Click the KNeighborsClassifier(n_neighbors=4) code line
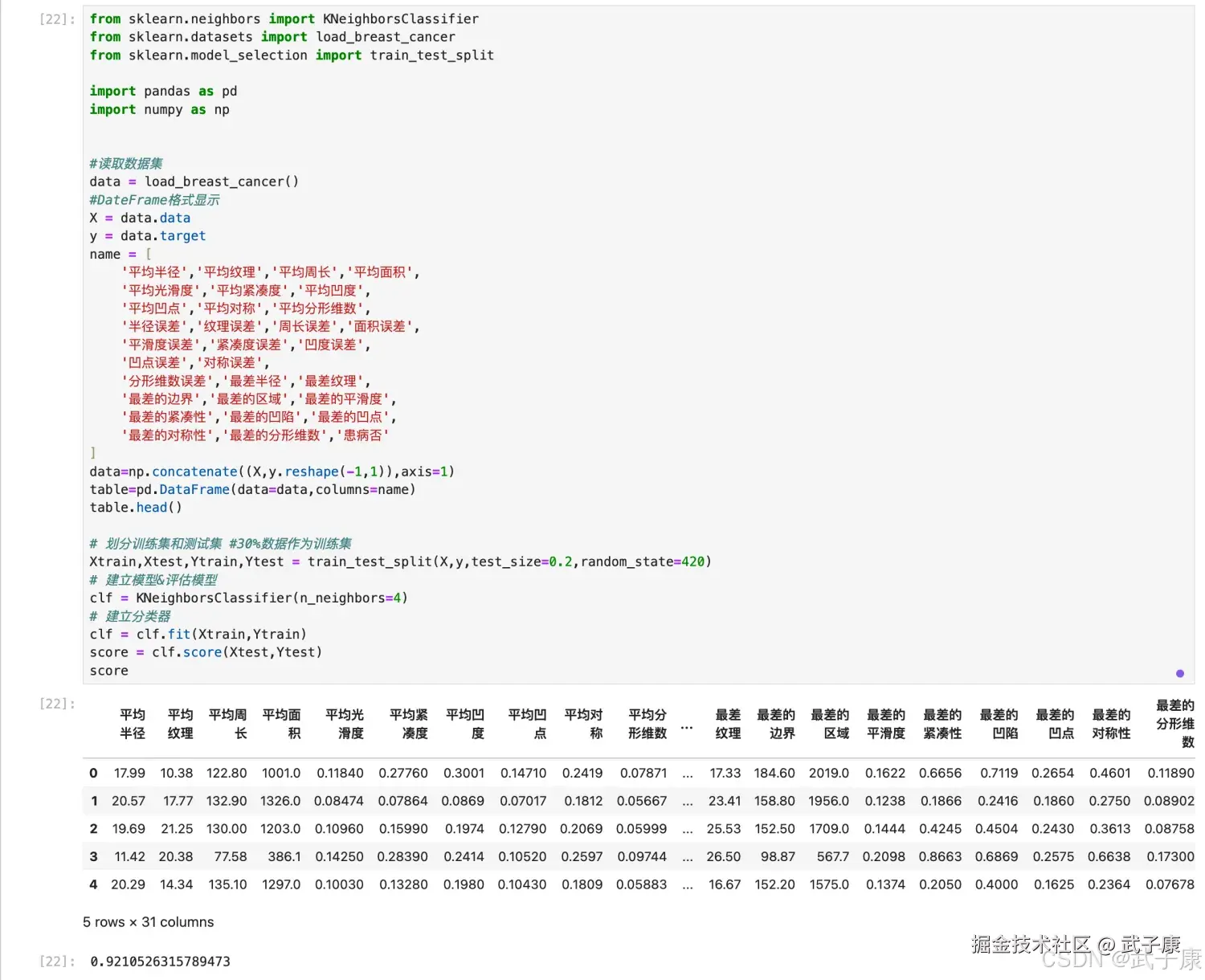 (248, 598)
